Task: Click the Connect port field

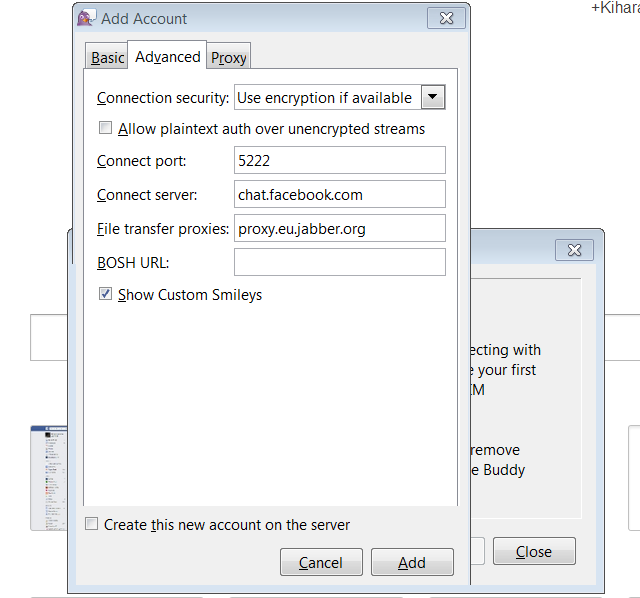Action: pyautogui.click(x=339, y=160)
